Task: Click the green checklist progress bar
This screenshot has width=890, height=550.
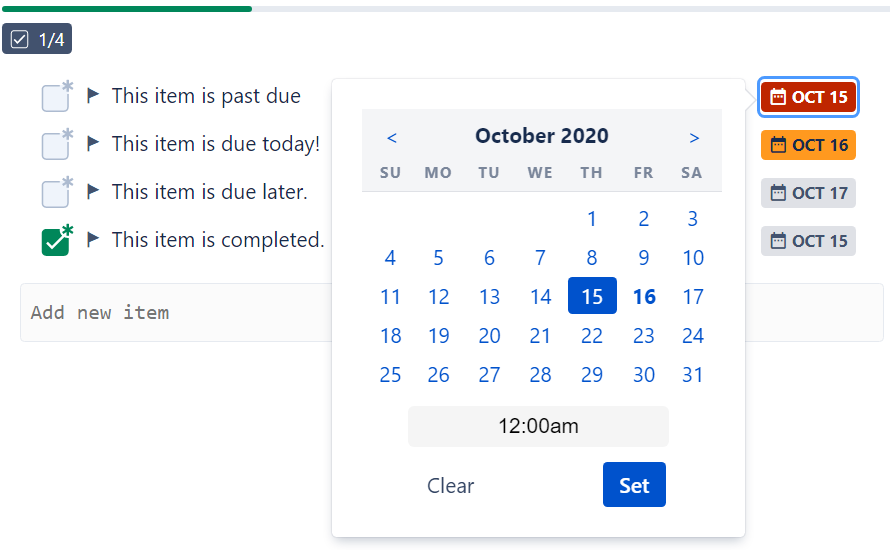Action: pos(126,9)
